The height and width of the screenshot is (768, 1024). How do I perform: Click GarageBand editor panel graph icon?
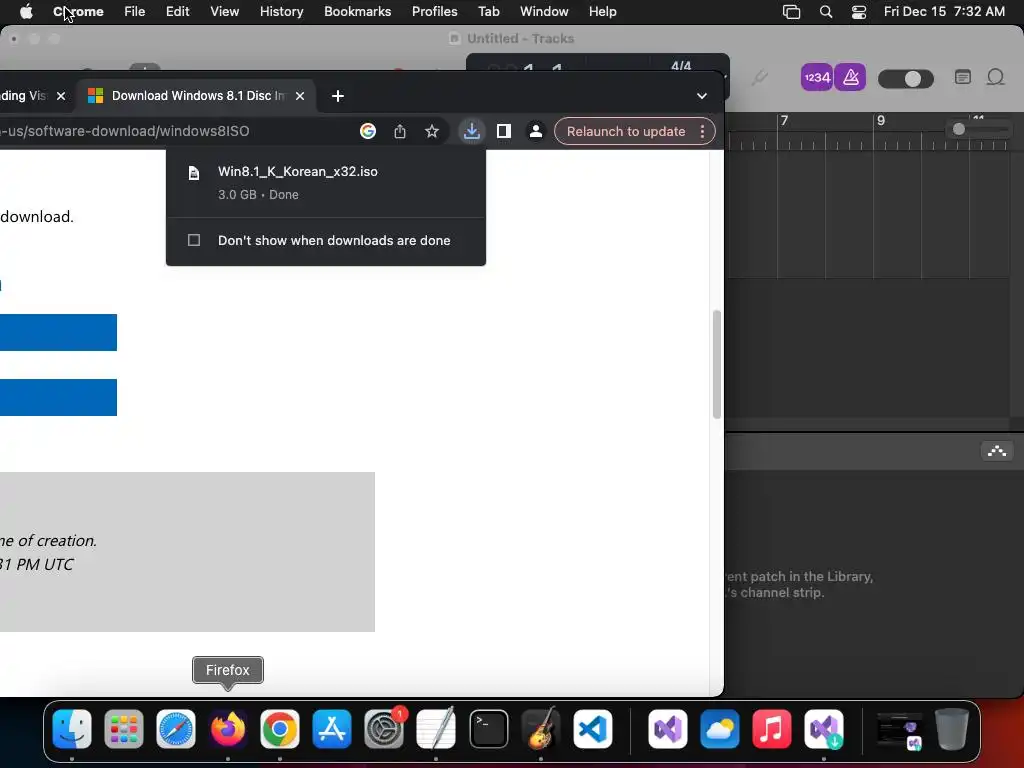pyautogui.click(x=997, y=451)
